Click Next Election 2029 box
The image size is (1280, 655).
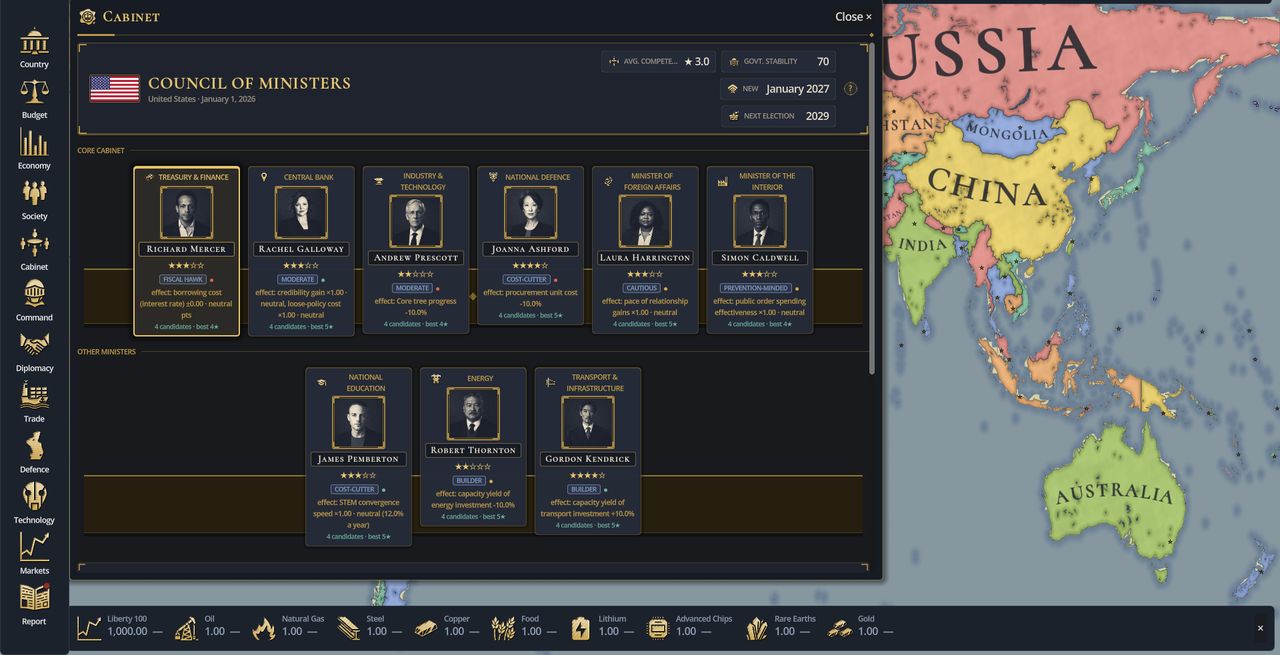[779, 116]
